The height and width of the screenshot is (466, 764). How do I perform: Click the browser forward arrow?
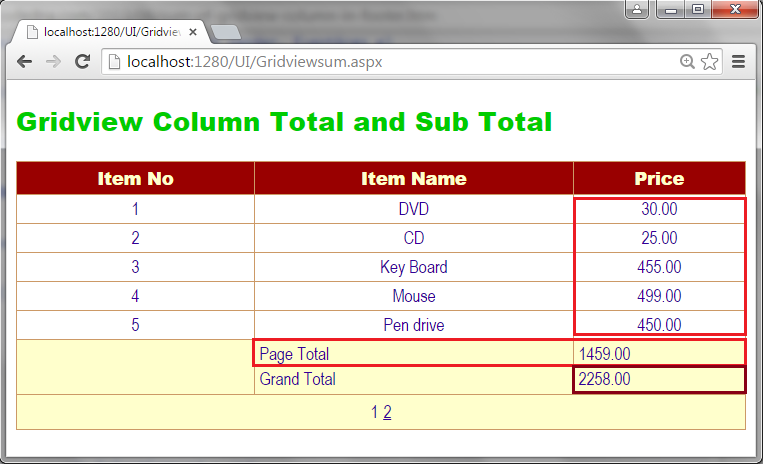coord(53,61)
